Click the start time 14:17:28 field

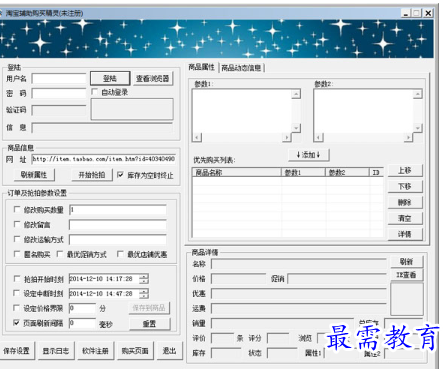click(104, 279)
